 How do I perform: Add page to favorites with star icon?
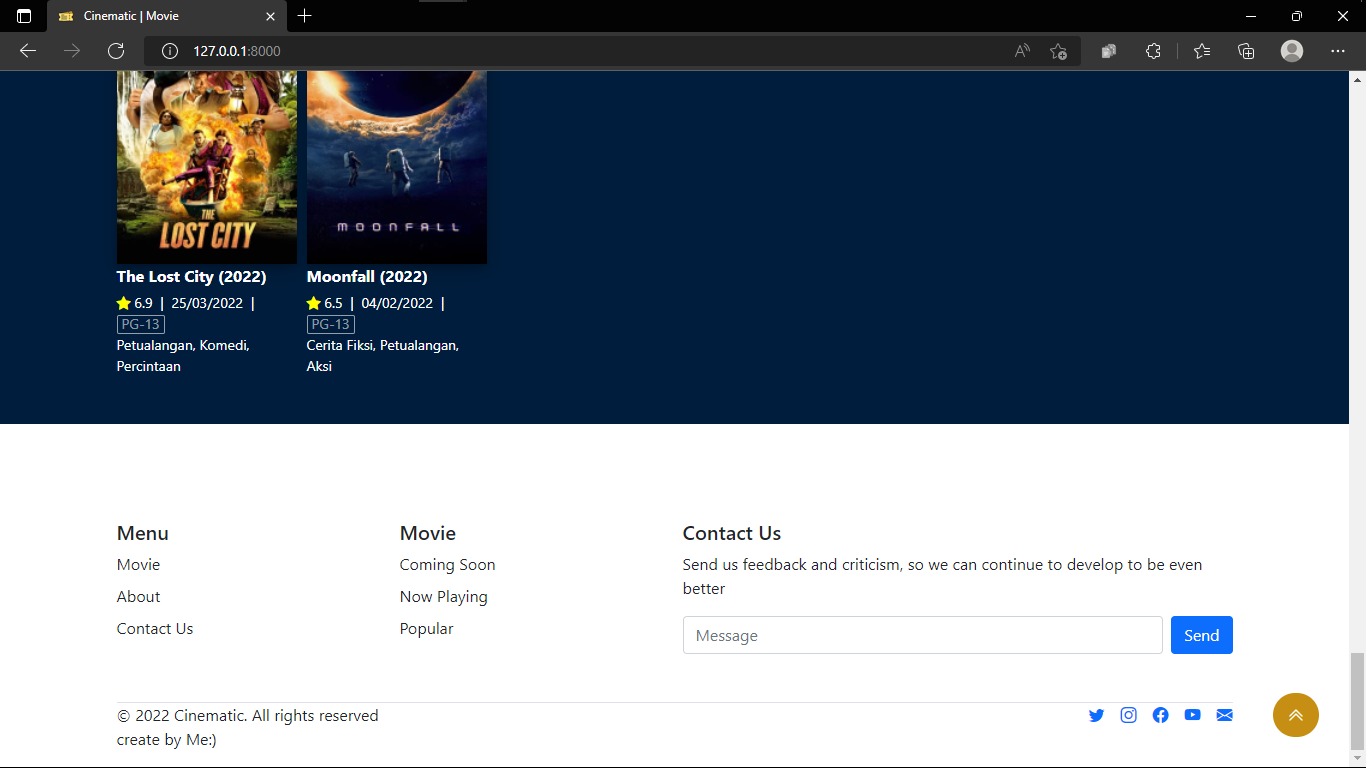1059,51
